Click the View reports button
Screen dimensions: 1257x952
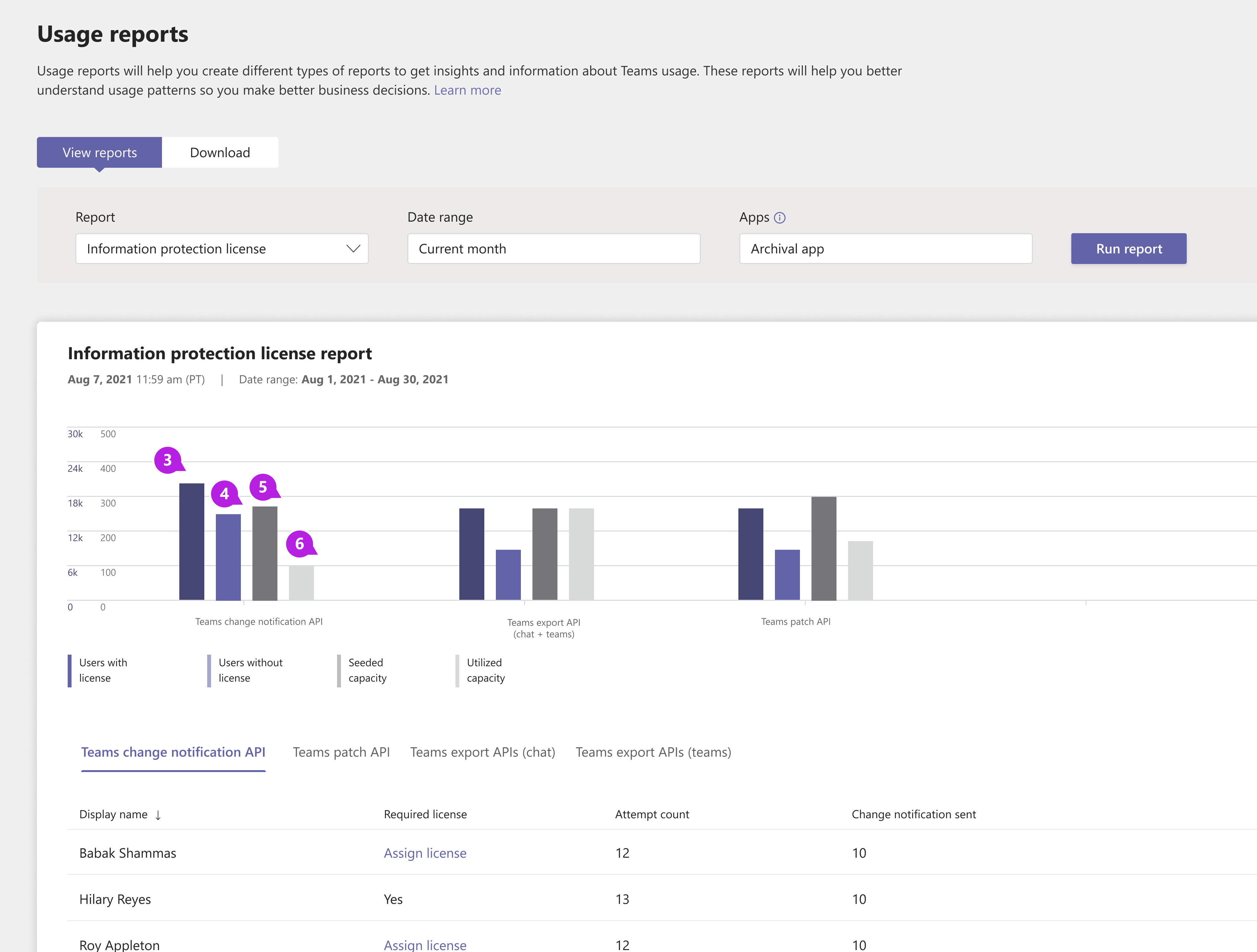click(99, 152)
